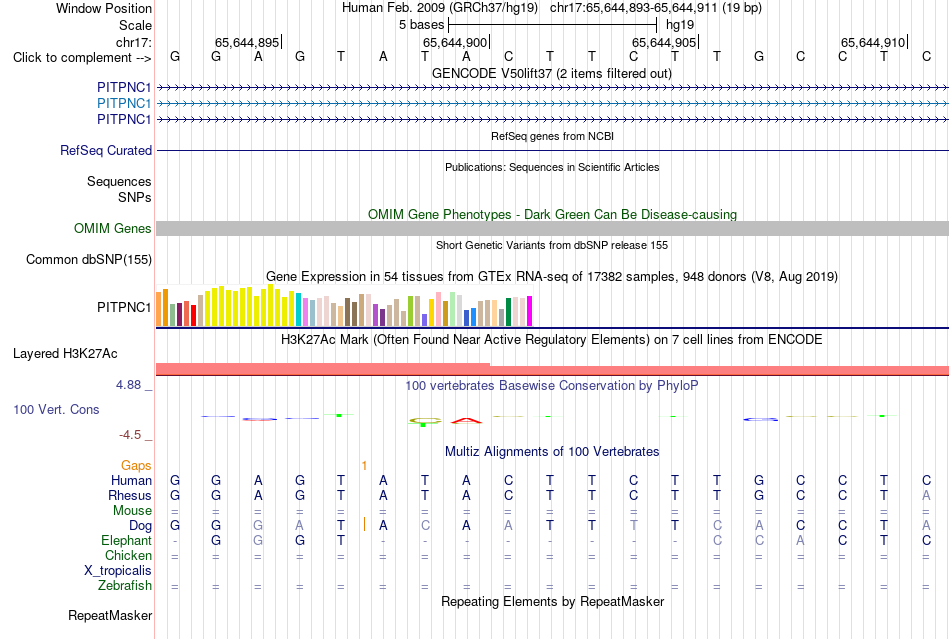This screenshot has width=950, height=639.
Task: Open the RepeatMasker track label
Action: point(110,615)
